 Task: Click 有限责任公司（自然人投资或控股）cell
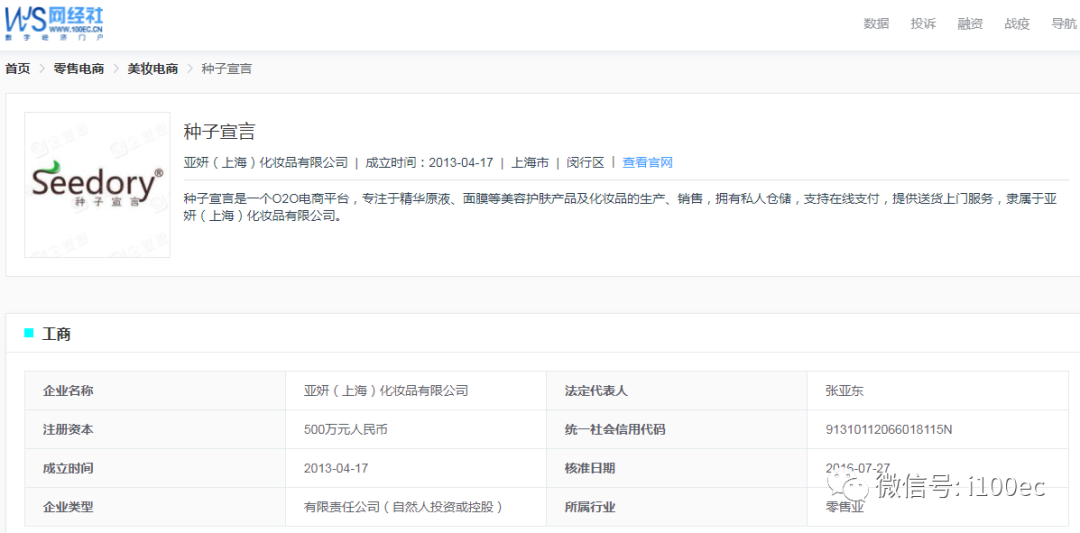(x=416, y=507)
